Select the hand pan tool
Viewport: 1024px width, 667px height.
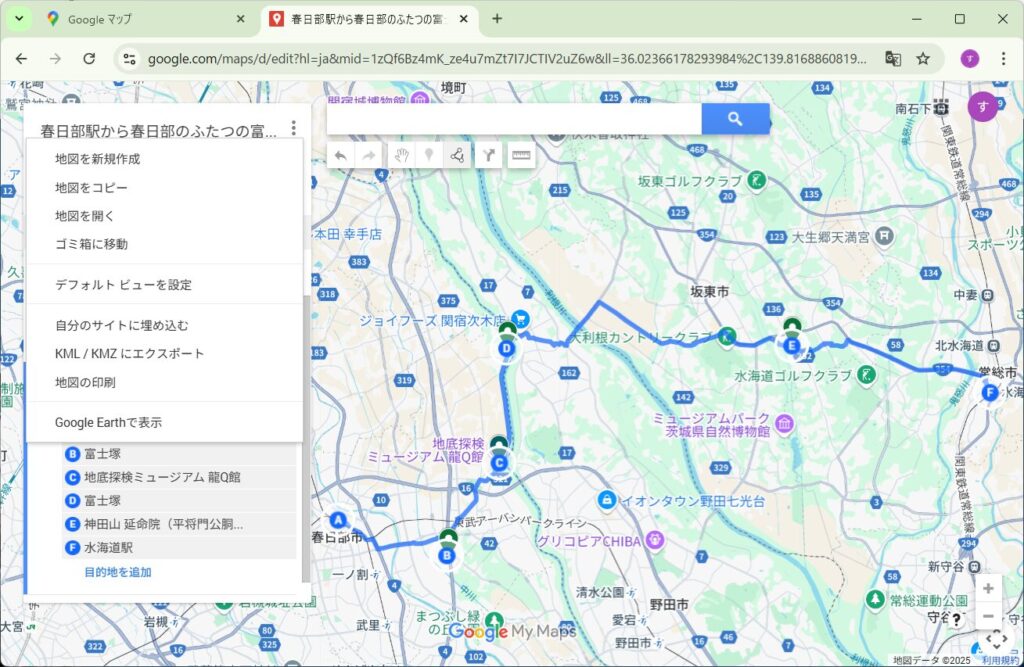pyautogui.click(x=401, y=155)
